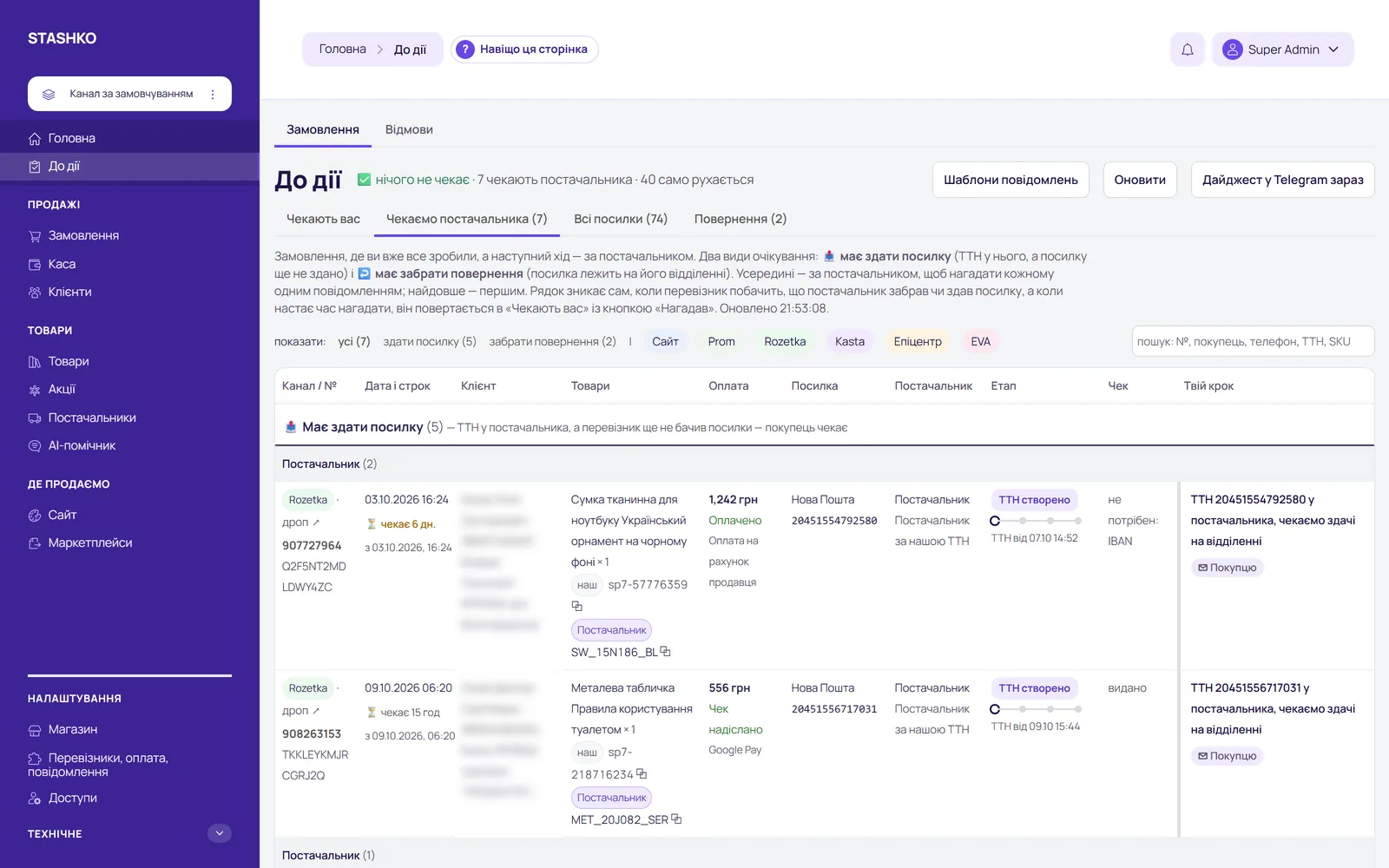Click the Клієнти people icon
This screenshot has height=868, width=1389.
pos(35,293)
